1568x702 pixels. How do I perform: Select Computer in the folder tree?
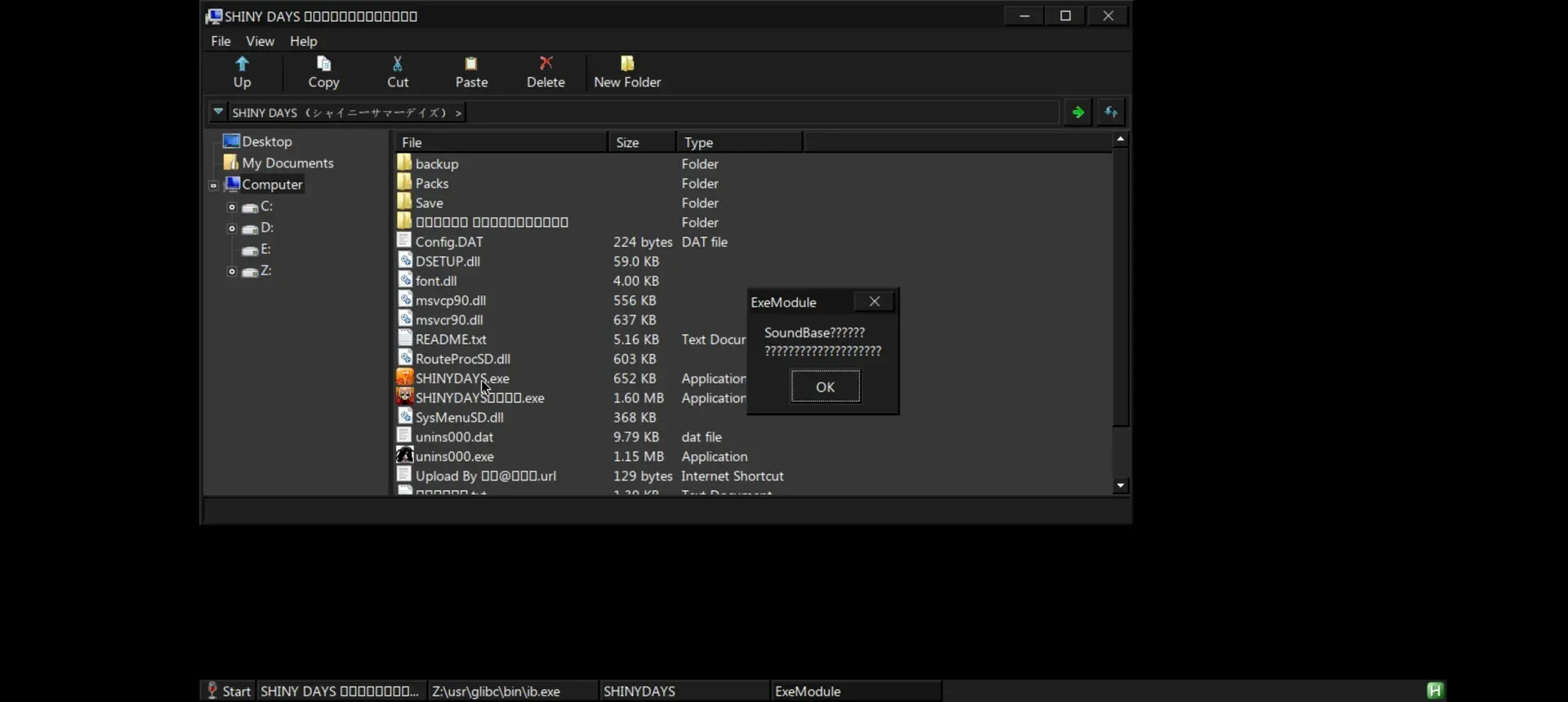[x=272, y=185]
